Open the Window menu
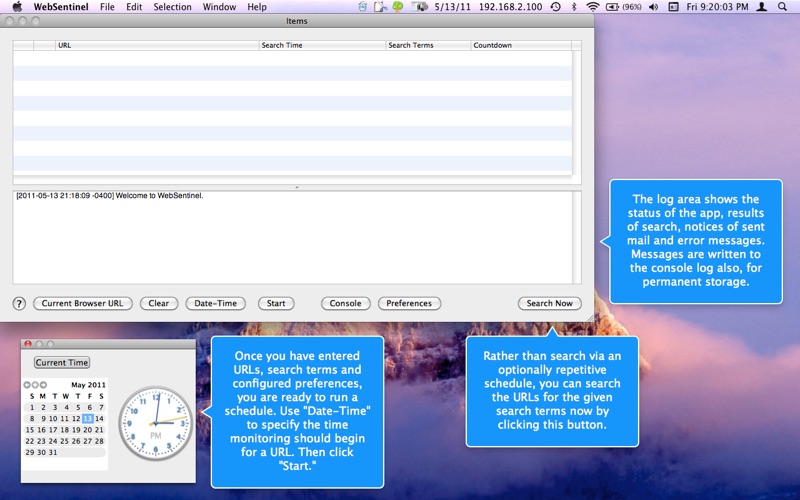Viewport: 800px width, 500px height. [x=219, y=7]
